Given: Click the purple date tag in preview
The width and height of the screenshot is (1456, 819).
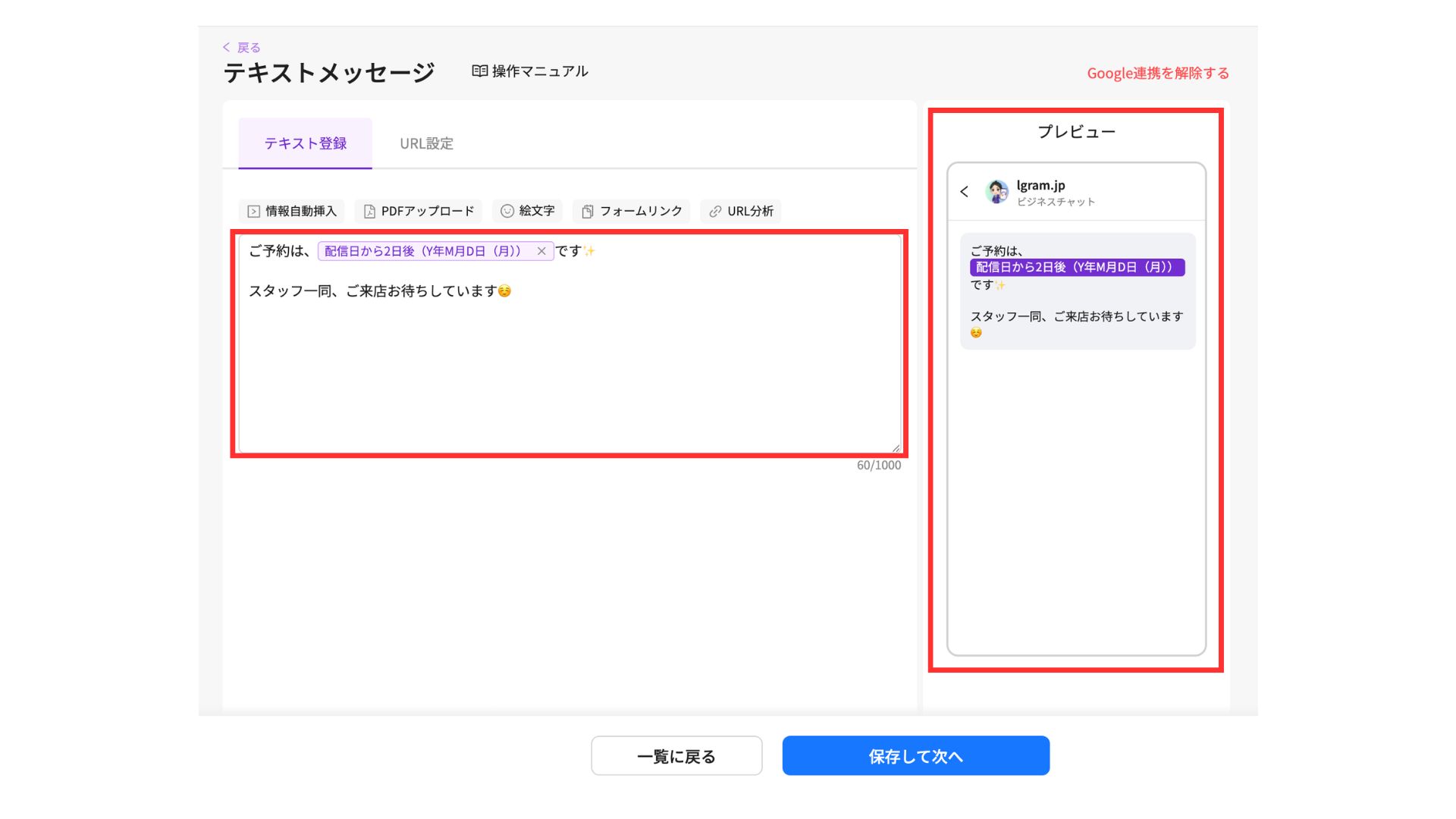Looking at the screenshot, I should click(1076, 267).
